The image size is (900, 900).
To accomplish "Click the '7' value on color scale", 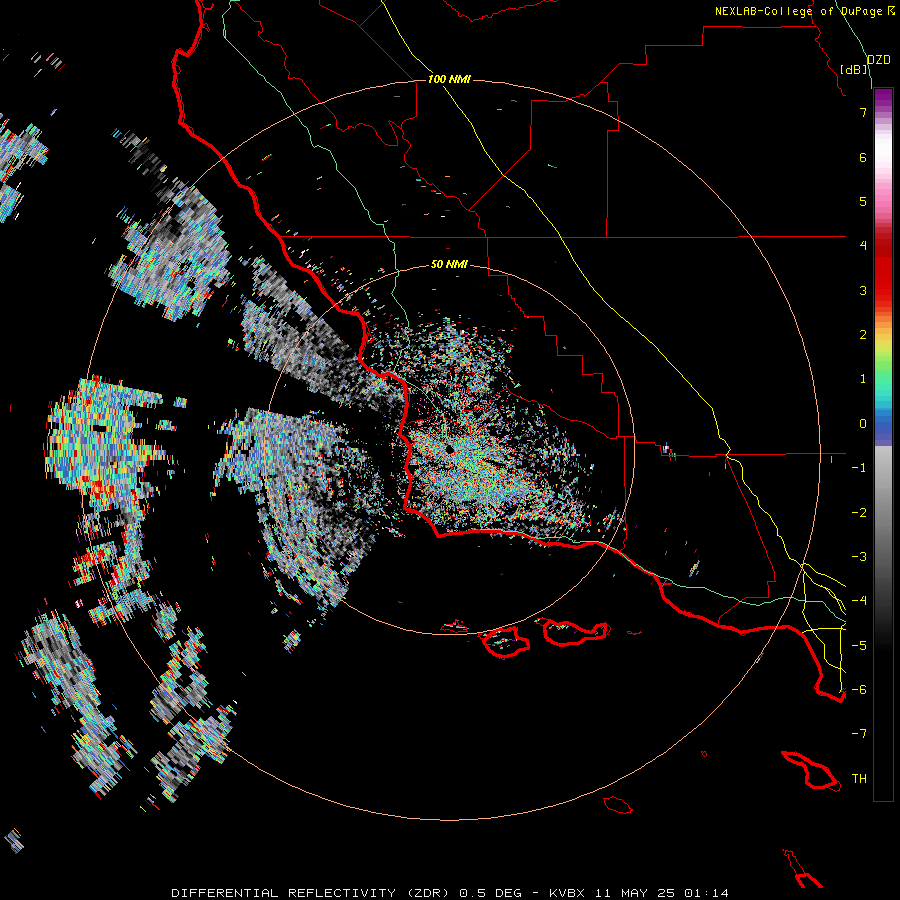I will pos(863,112).
